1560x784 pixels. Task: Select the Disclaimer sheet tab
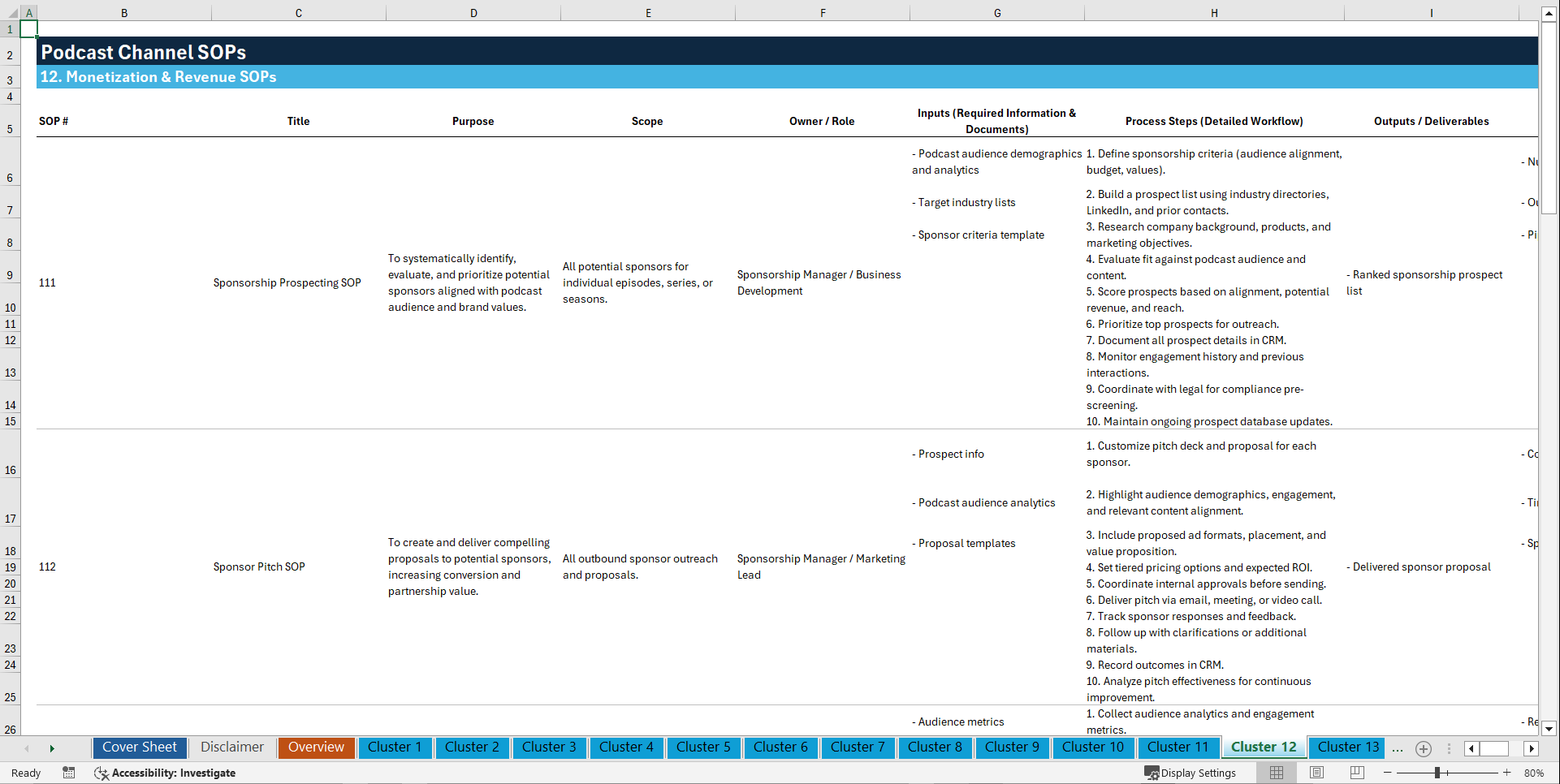click(231, 747)
